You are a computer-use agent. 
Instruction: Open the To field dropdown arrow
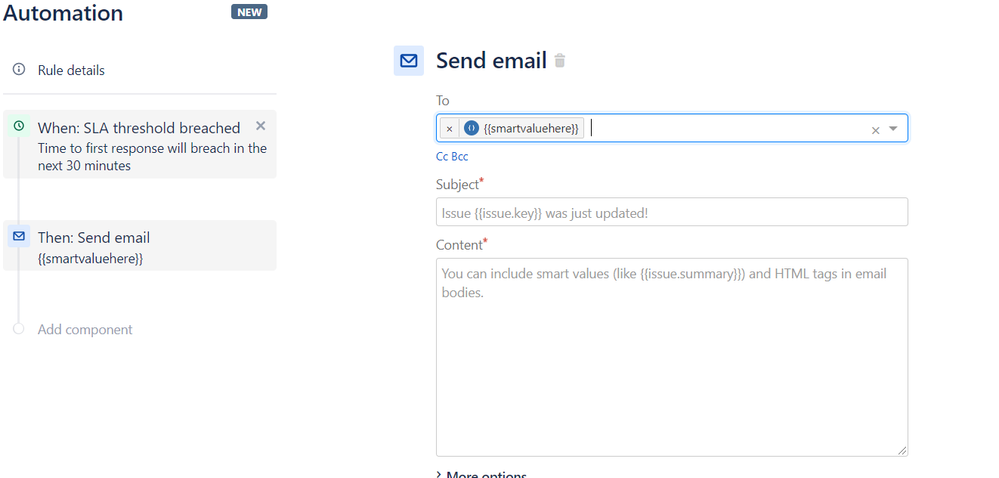(893, 129)
